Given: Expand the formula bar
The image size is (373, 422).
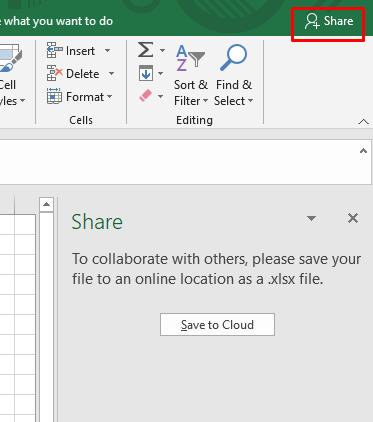Looking at the screenshot, I should [x=363, y=151].
